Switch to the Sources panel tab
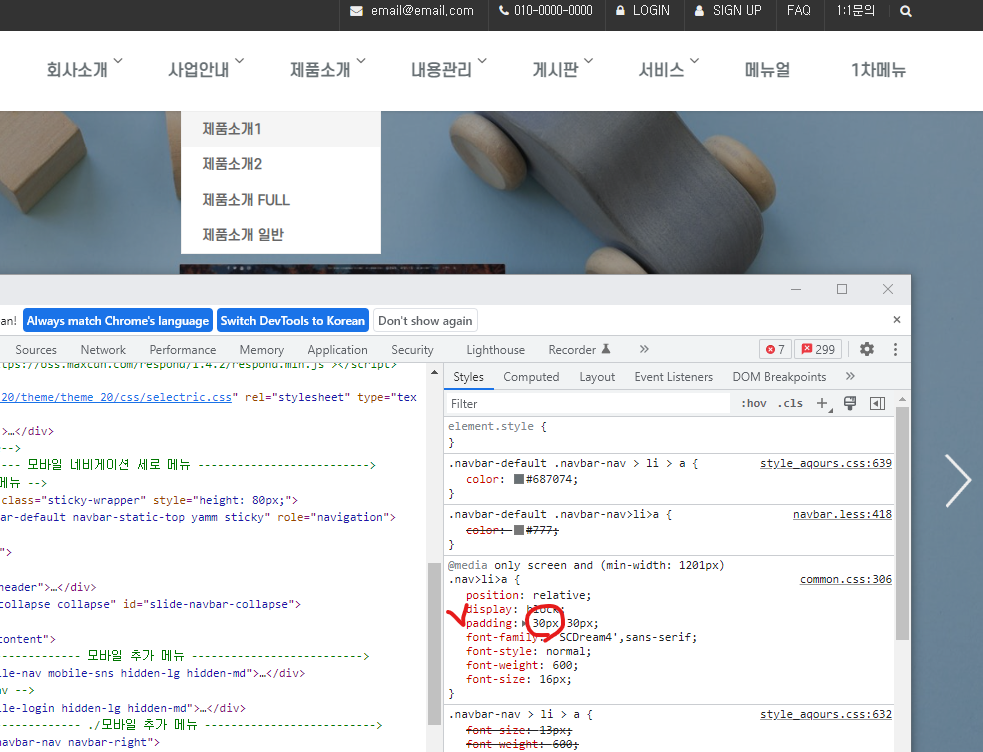The image size is (983, 752). 36,350
